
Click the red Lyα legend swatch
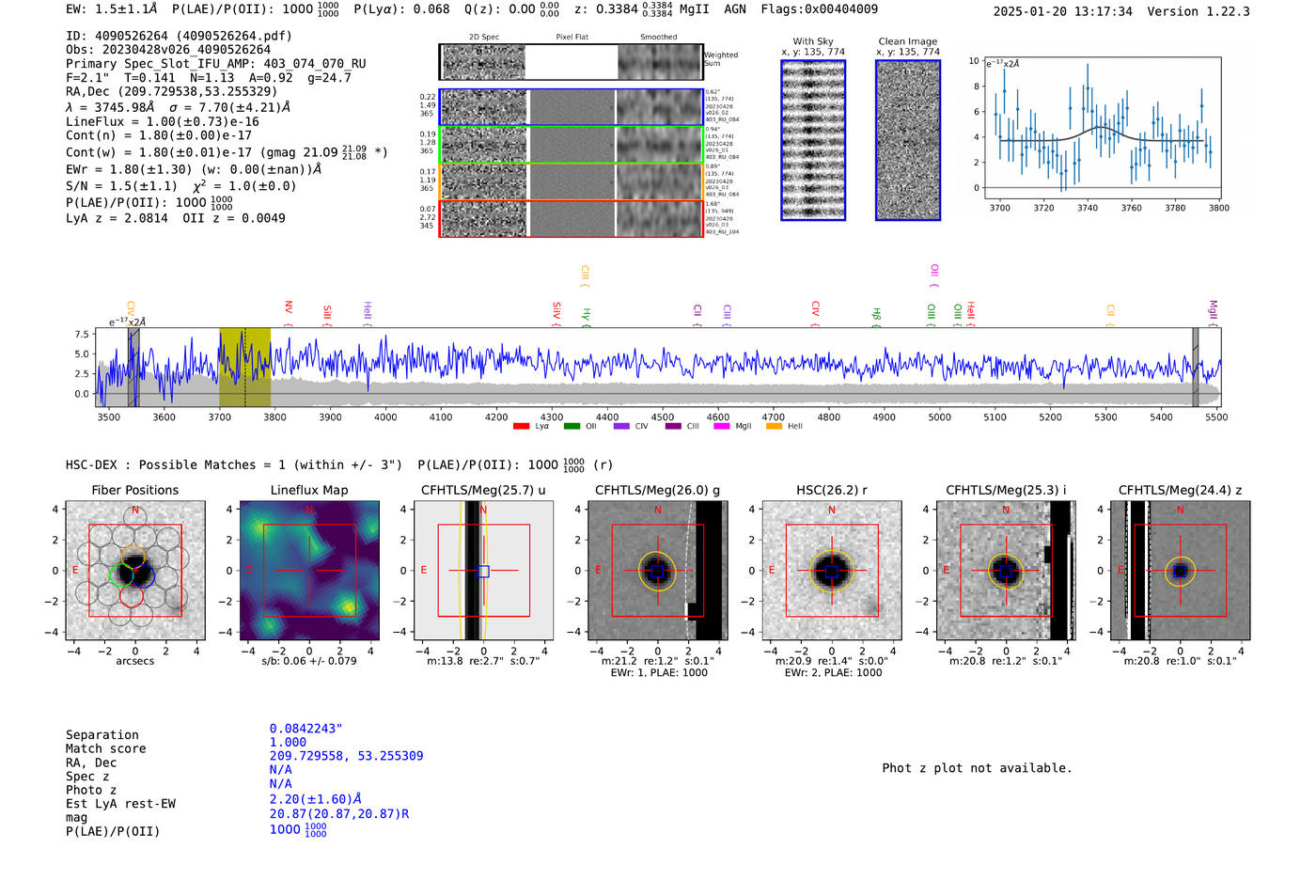[521, 427]
